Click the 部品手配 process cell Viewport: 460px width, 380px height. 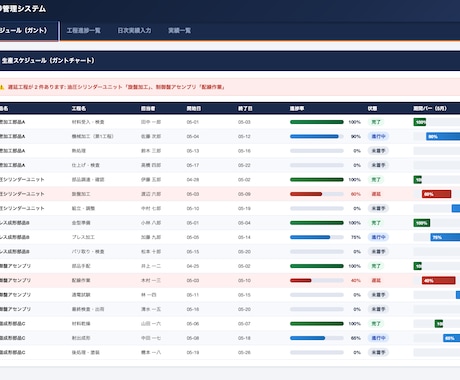coord(81,266)
